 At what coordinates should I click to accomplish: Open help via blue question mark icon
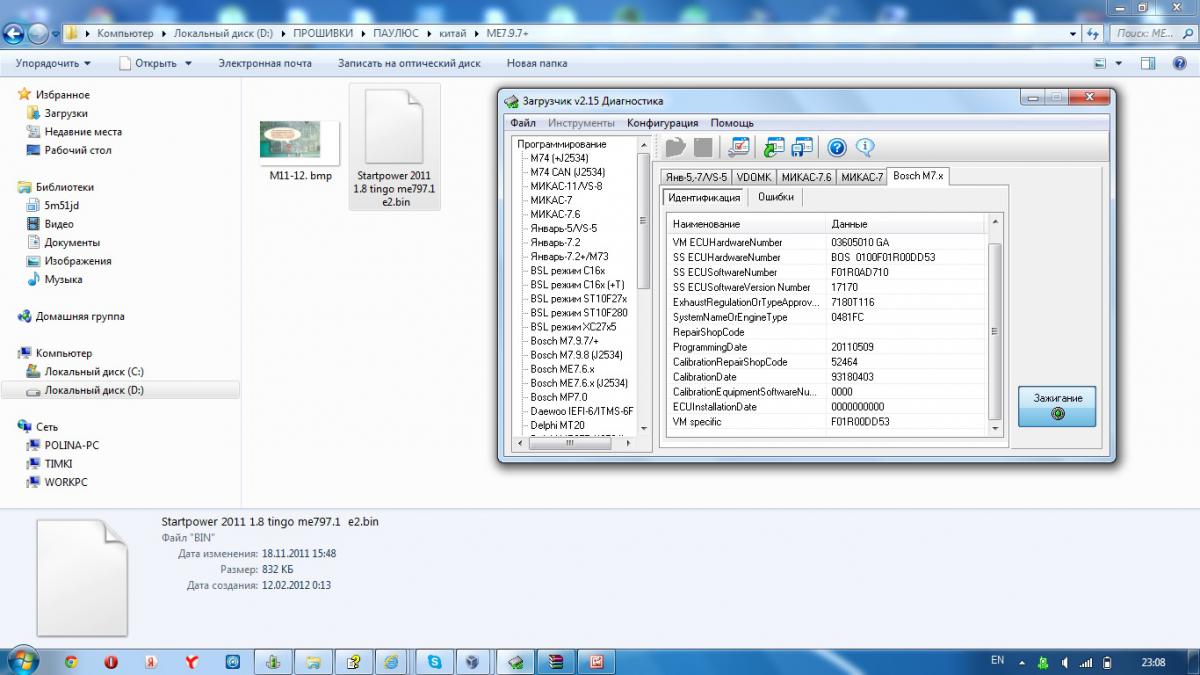[x=837, y=148]
